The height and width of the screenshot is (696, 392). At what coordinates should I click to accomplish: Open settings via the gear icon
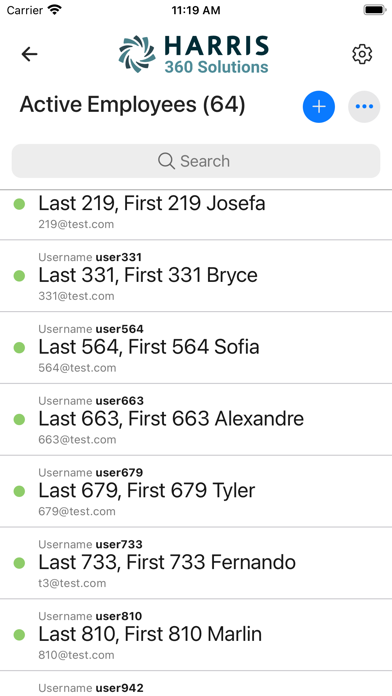[x=362, y=54]
